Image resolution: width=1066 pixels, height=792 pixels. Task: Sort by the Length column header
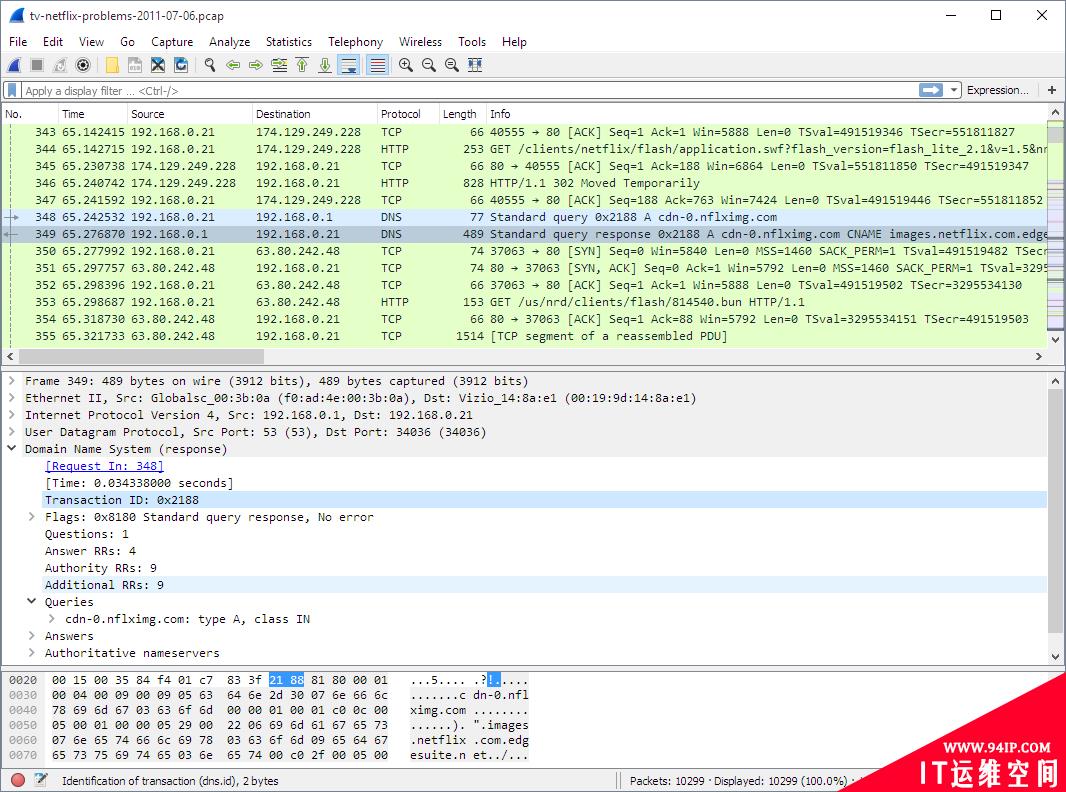[462, 114]
